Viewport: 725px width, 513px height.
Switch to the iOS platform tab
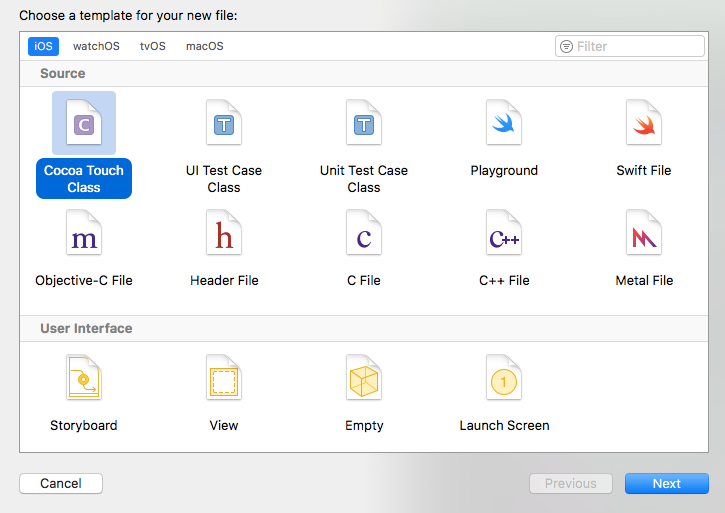coord(43,46)
